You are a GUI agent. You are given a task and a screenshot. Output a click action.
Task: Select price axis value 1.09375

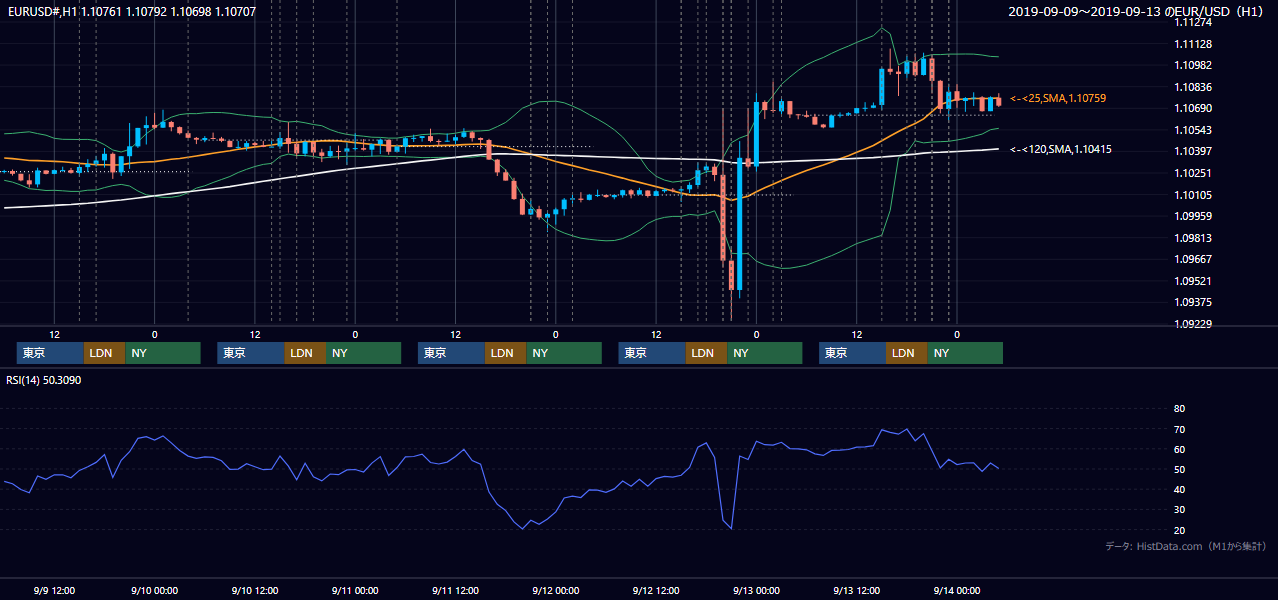point(1193,302)
